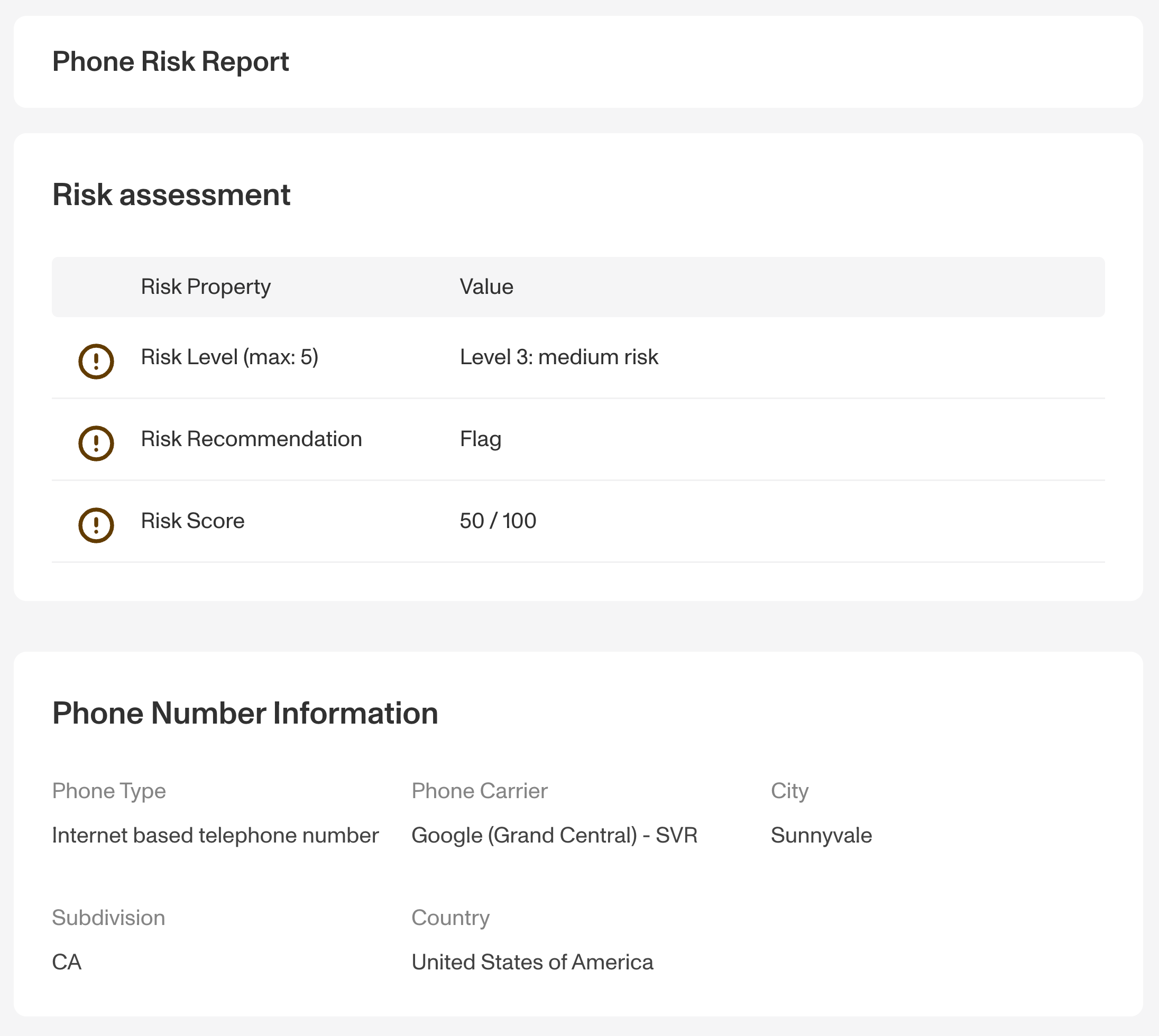Select the 'Flag' recommendation value
This screenshot has width=1159, height=1036.
481,439
